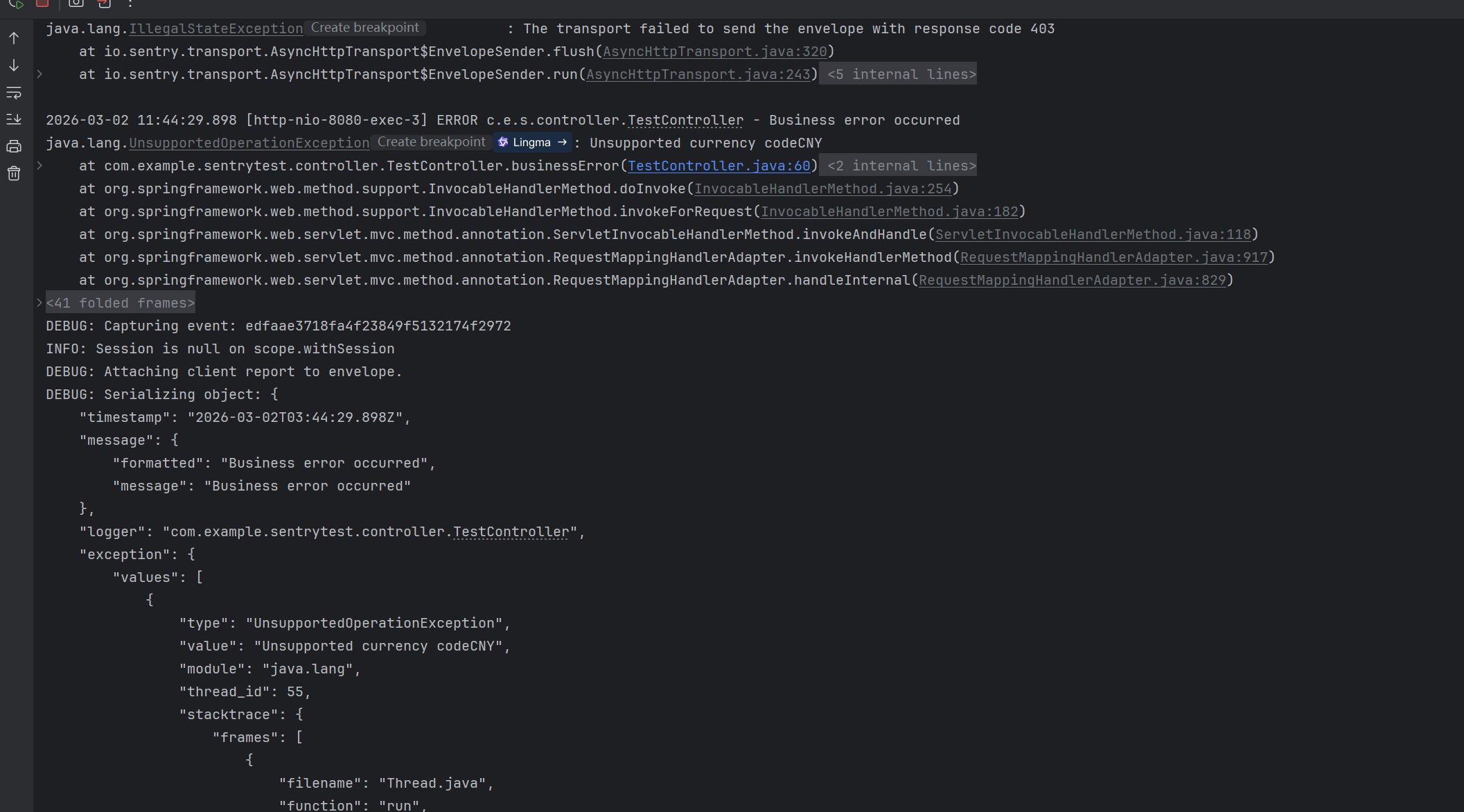The height and width of the screenshot is (812, 1464).
Task: Click the Print icon in the console sidebar
Action: [14, 146]
